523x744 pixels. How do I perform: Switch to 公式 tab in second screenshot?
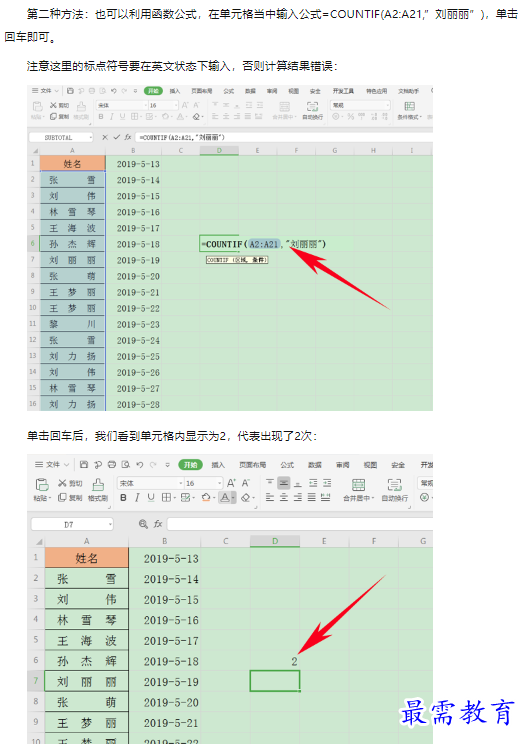[287, 465]
